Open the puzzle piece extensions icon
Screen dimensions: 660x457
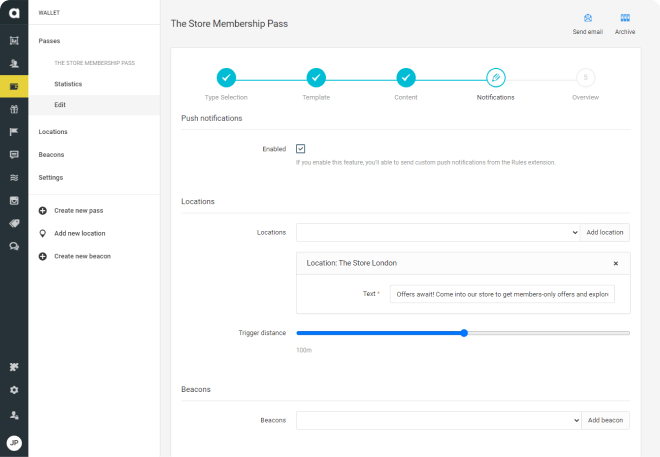(14, 367)
